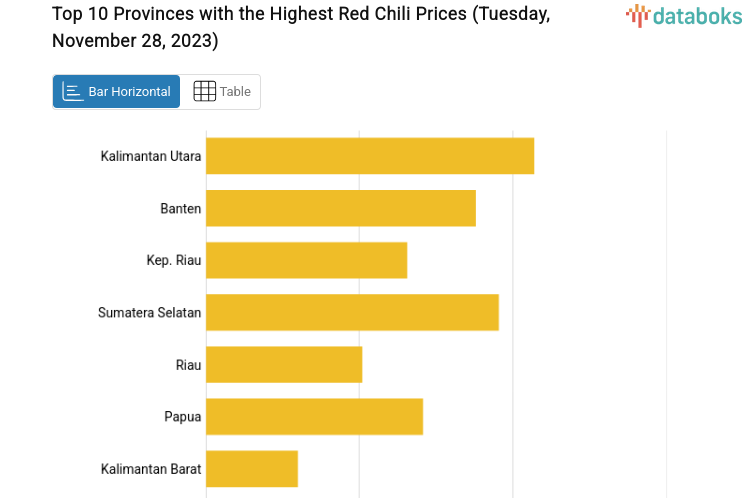Click the Riau bar

click(x=284, y=364)
